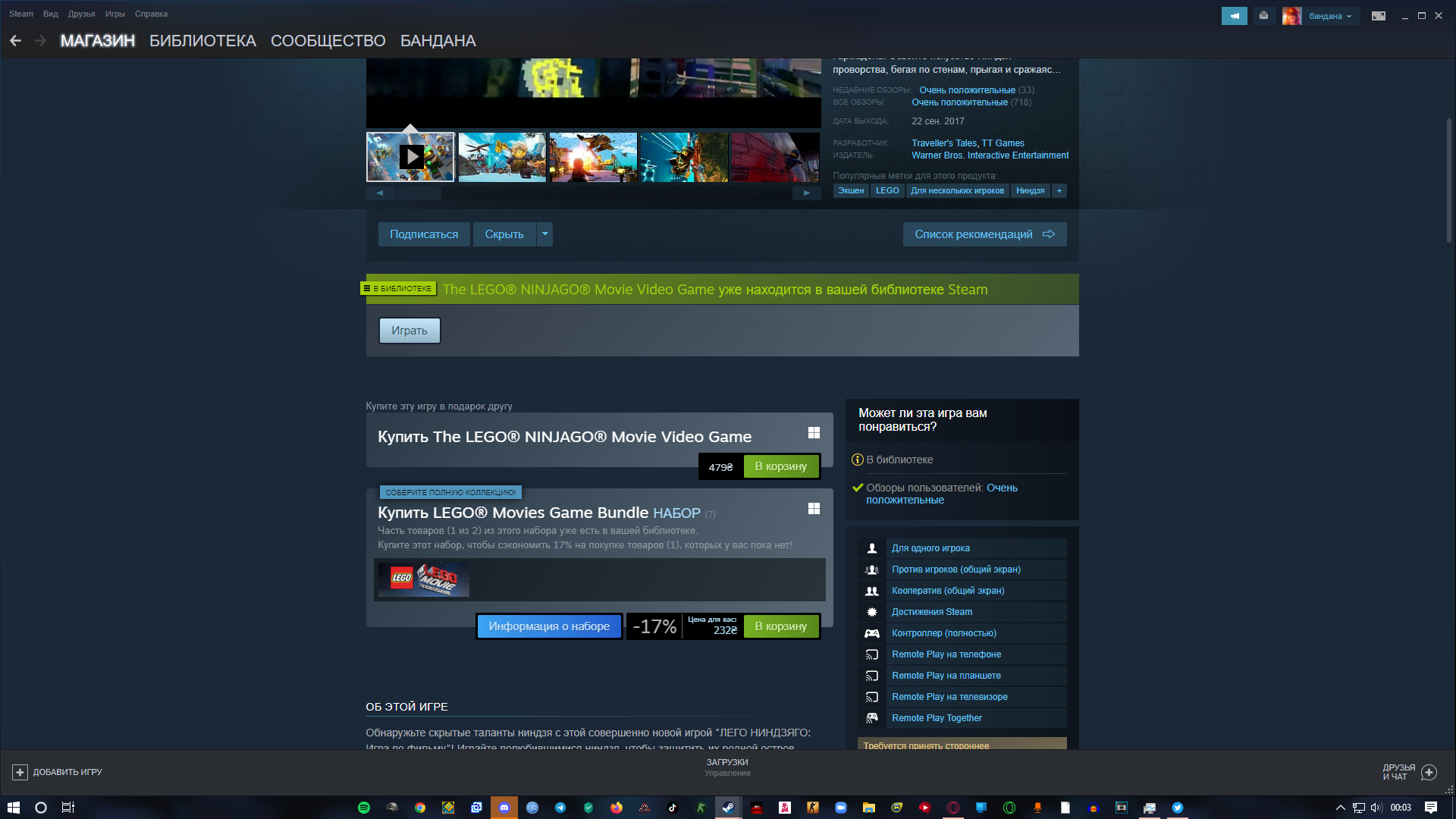Open Информация о наборе
The height and width of the screenshot is (819, 1456).
click(549, 626)
